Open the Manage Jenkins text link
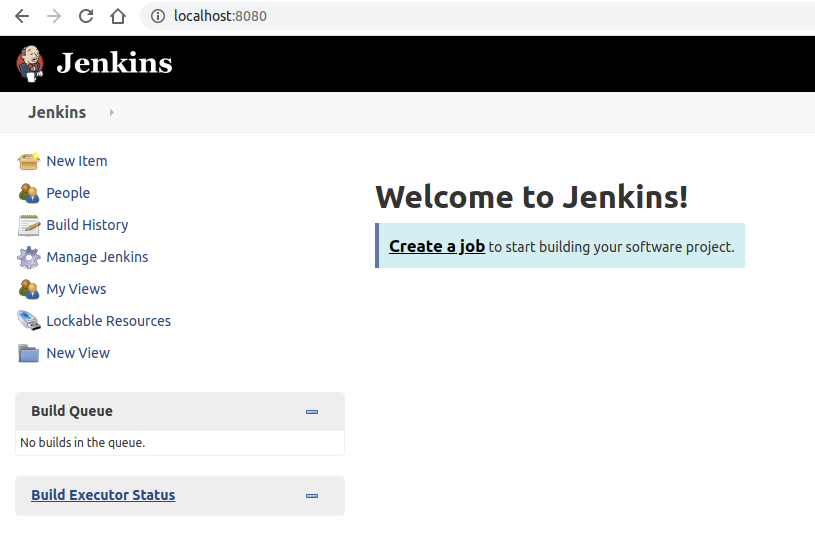The height and width of the screenshot is (539, 815). tap(97, 257)
